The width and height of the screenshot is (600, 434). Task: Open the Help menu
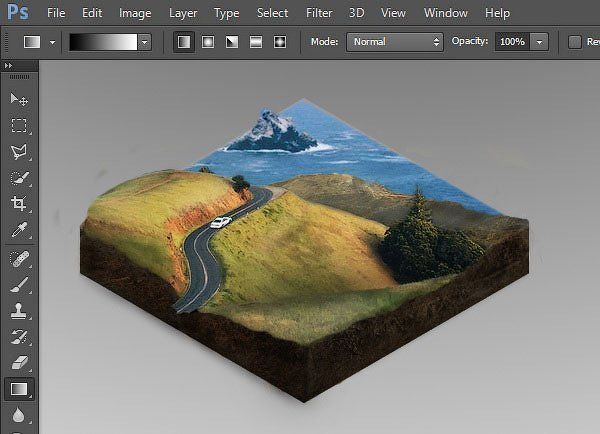pyautogui.click(x=497, y=13)
